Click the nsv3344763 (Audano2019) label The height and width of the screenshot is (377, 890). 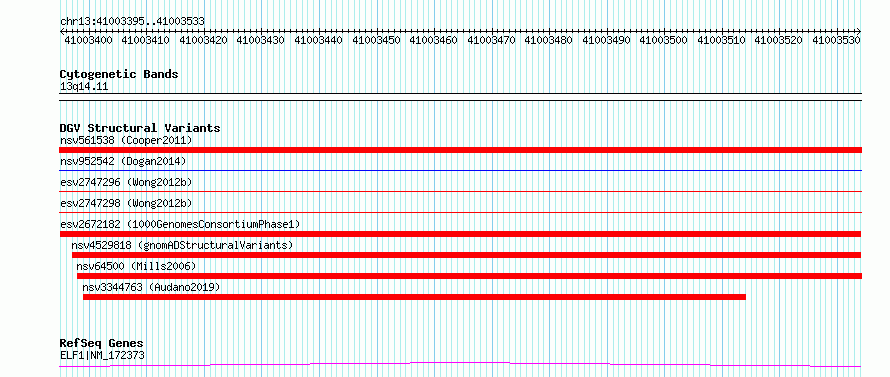tap(151, 287)
